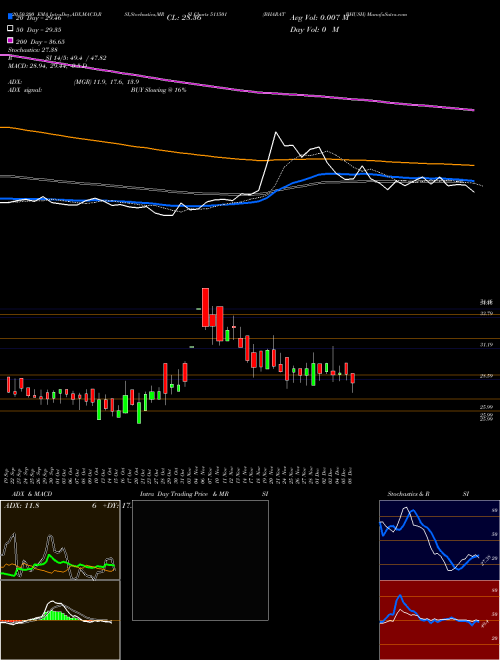Viewport: 500px width, 660px height.
Task: Click the 'Stochastics: 27.88' reading
Action: pyautogui.click(x=32, y=50)
